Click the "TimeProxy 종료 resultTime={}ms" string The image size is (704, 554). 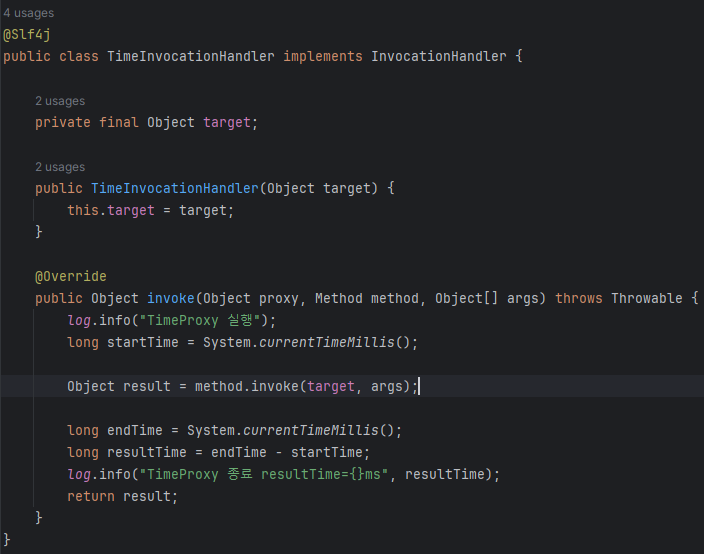pos(264,475)
